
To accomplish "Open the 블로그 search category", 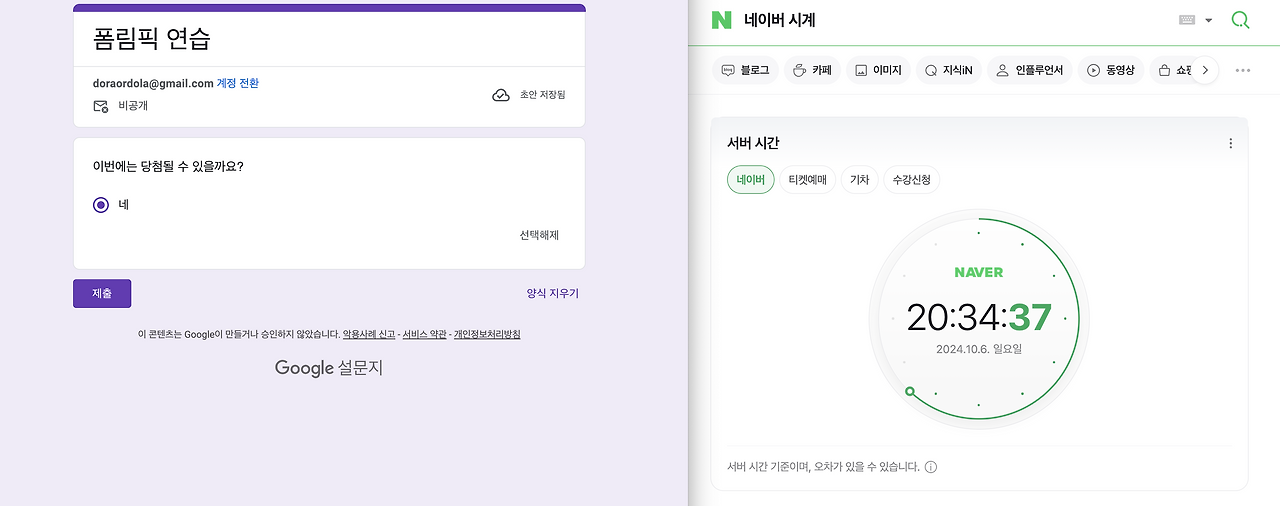I will pos(745,70).
